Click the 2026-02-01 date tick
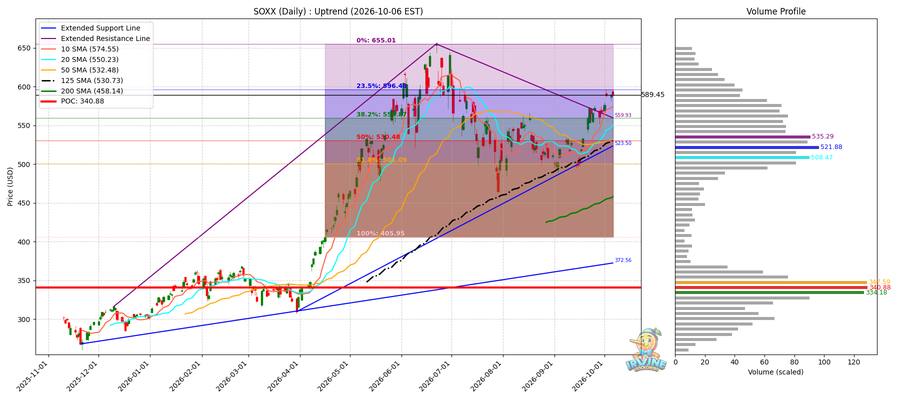The image size is (900, 400). click(x=189, y=375)
